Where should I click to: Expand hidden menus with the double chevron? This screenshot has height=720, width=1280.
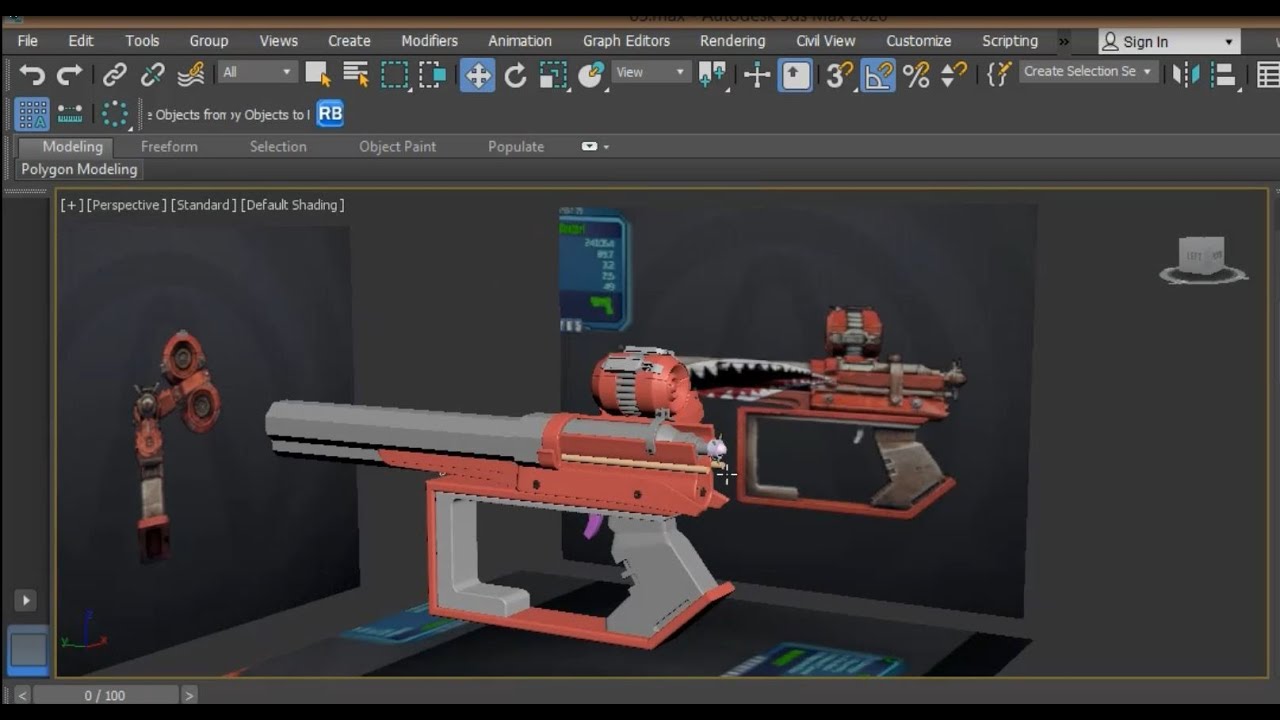1064,42
